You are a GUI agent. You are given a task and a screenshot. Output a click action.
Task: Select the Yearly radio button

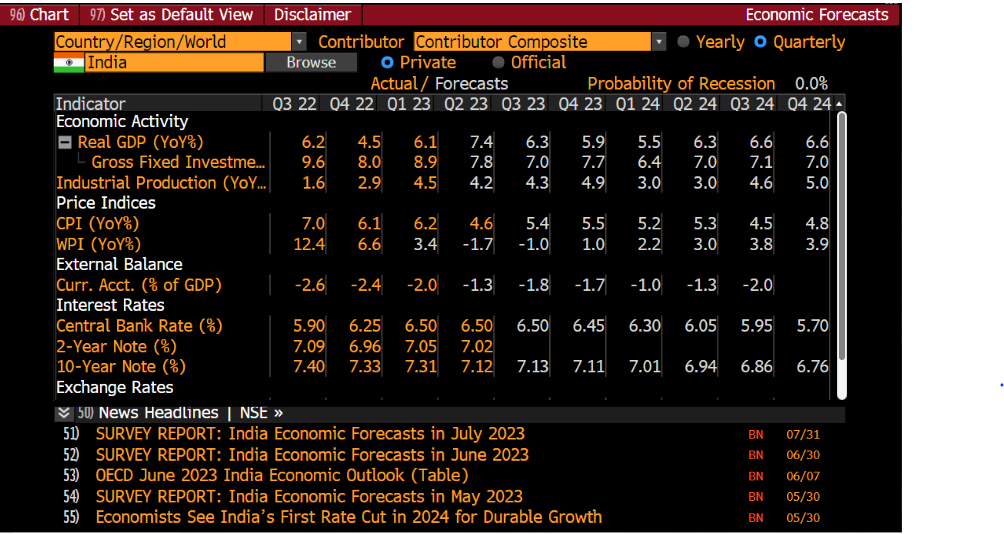(x=684, y=42)
